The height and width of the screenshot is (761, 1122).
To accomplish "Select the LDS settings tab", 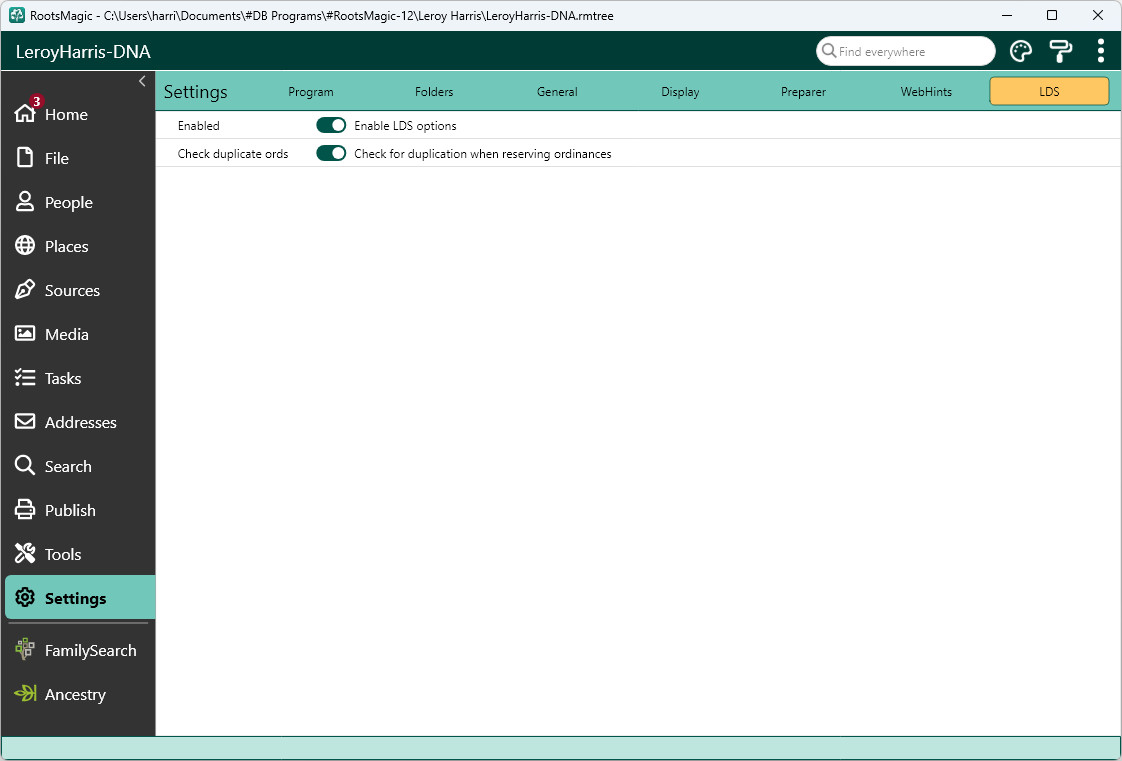I will click(x=1049, y=92).
